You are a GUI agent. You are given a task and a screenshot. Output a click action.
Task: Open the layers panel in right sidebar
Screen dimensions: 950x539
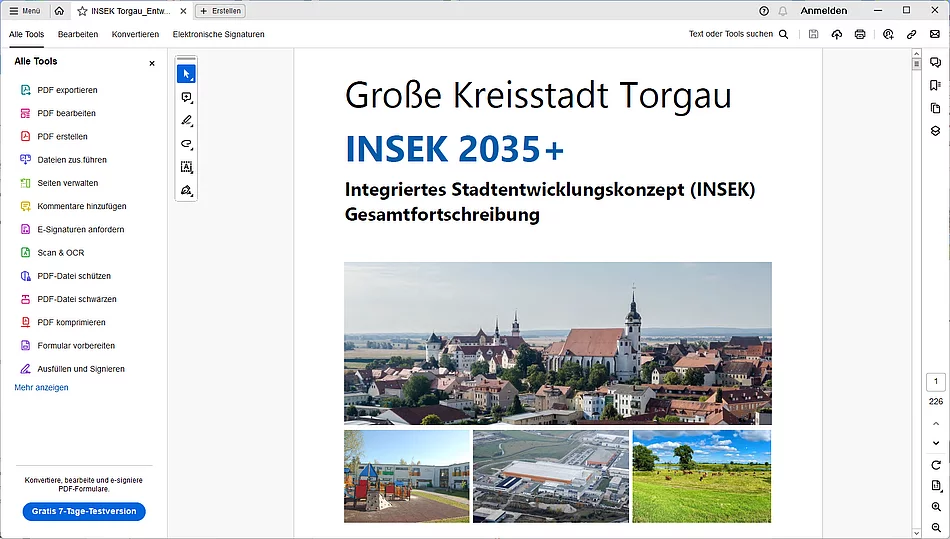click(935, 131)
